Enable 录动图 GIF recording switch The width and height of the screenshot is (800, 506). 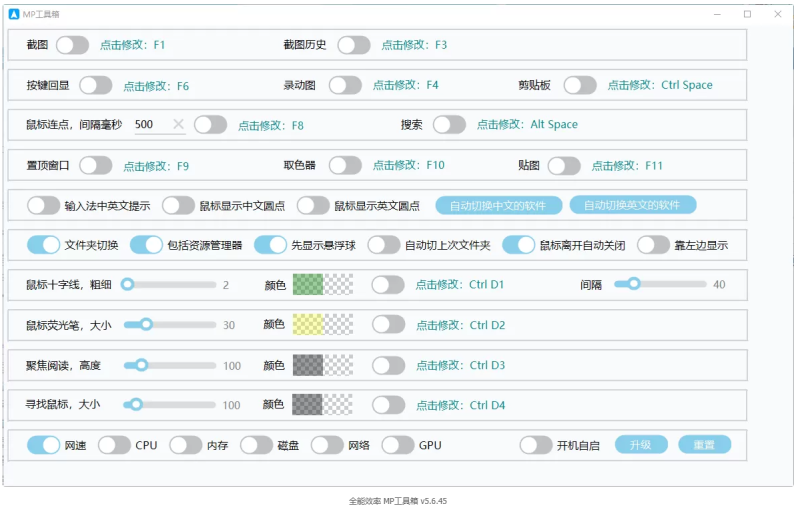(345, 85)
